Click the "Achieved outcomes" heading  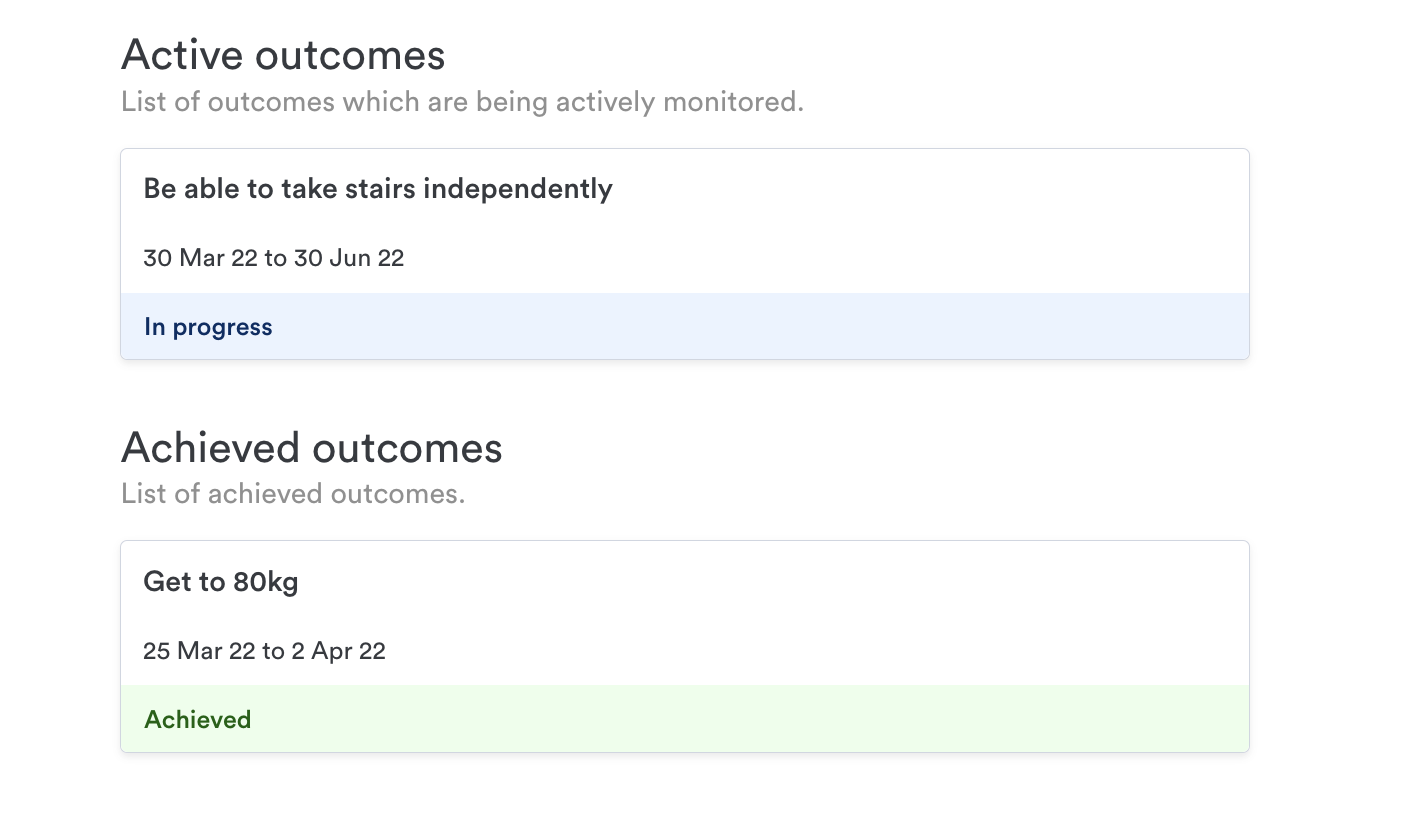coord(311,448)
